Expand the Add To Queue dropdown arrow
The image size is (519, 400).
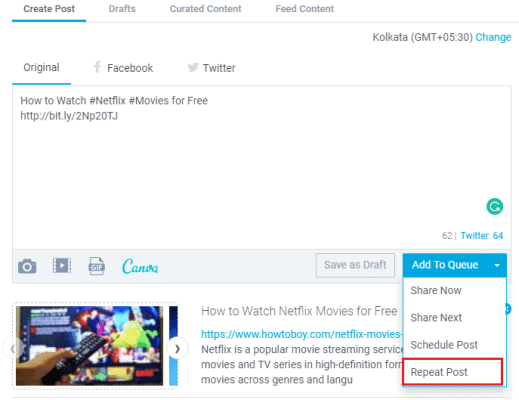click(497, 265)
